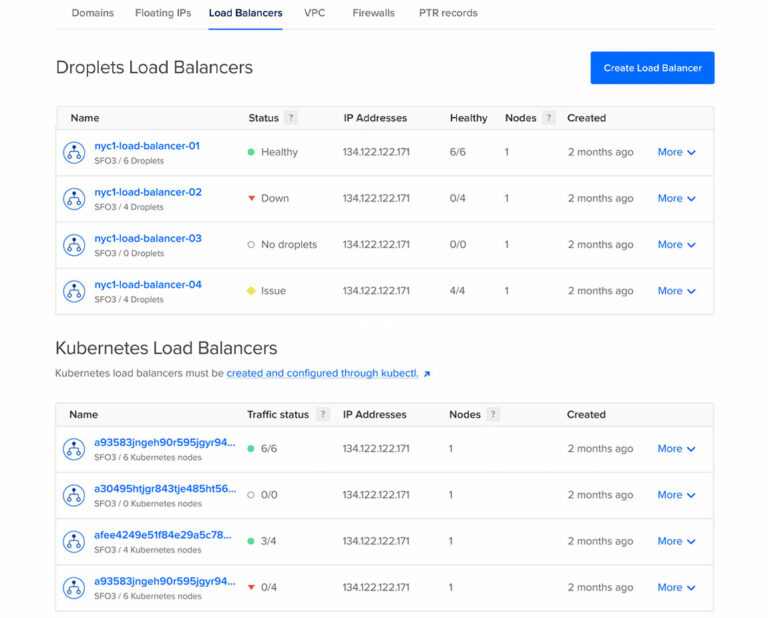Select the VPC tab

(x=315, y=13)
